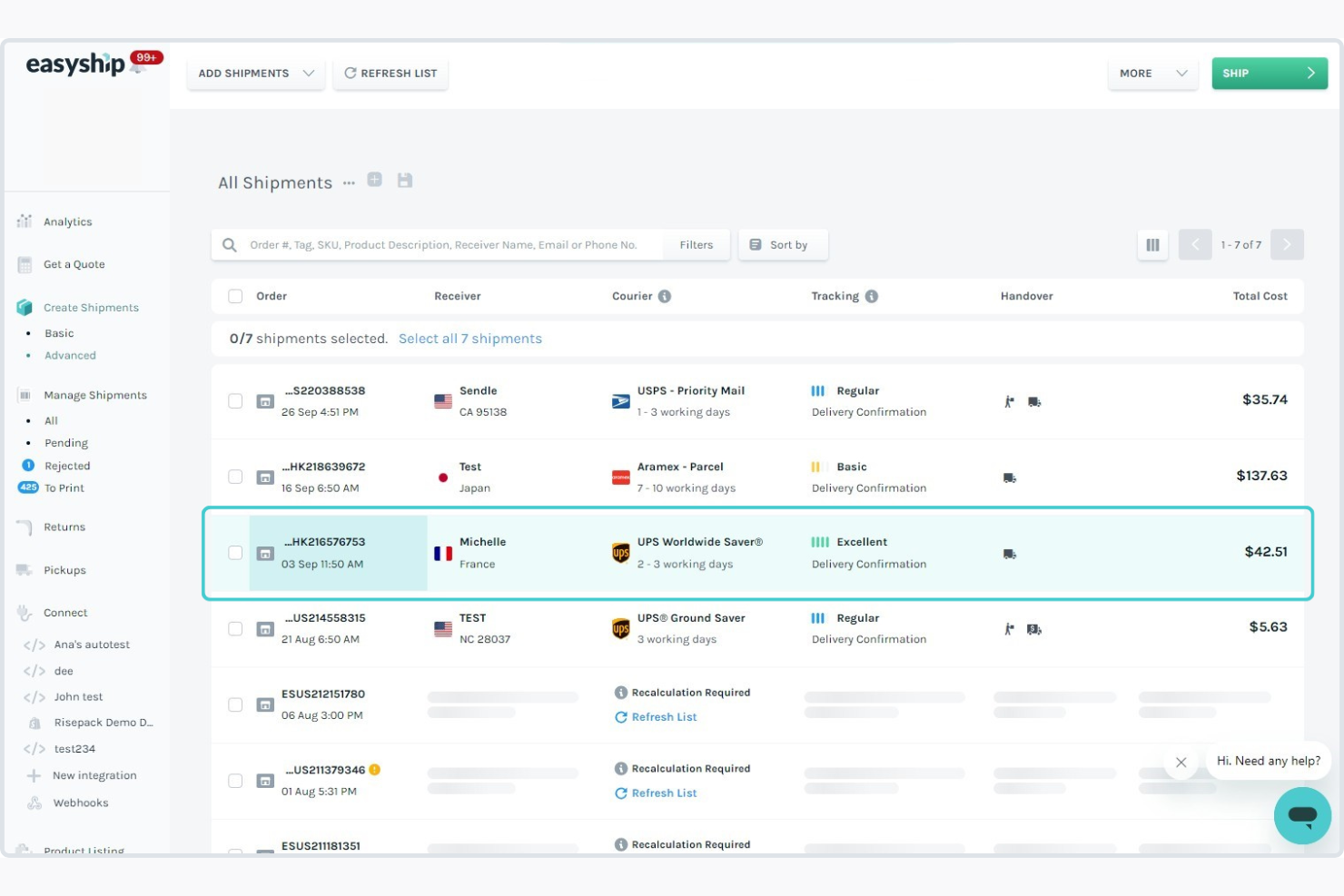Click the $137.63 total cost value
1344x896 pixels.
tap(1261, 476)
